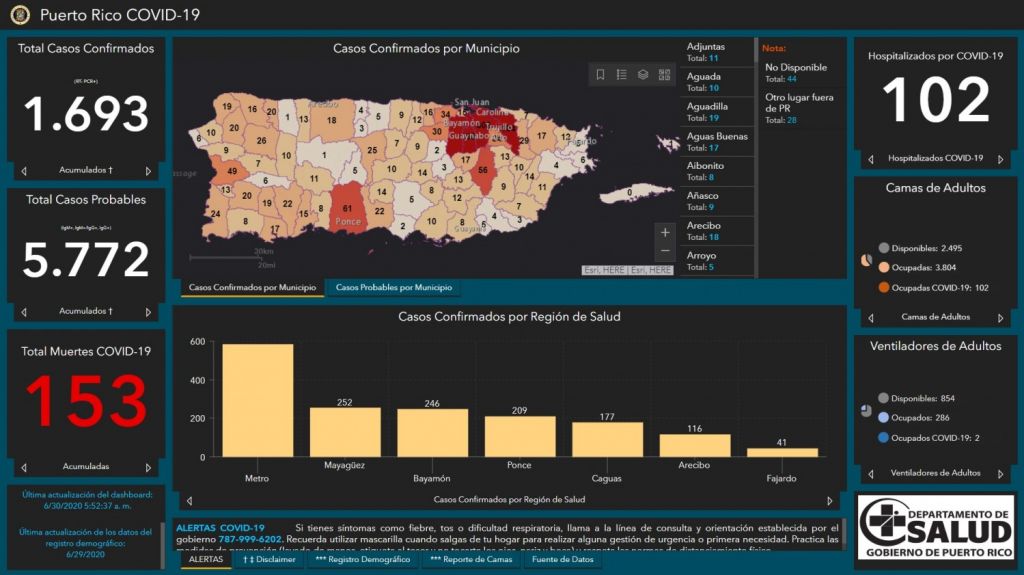Go to previous Camas de Adultos panel

[871, 318]
